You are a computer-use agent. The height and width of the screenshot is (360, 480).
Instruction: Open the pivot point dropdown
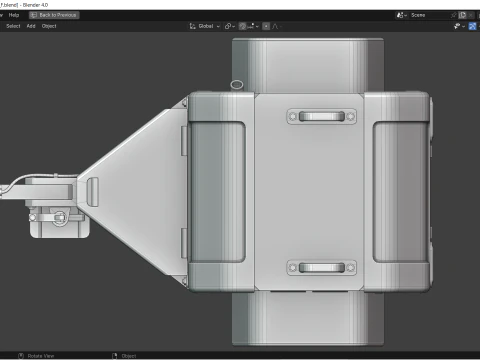click(230, 26)
